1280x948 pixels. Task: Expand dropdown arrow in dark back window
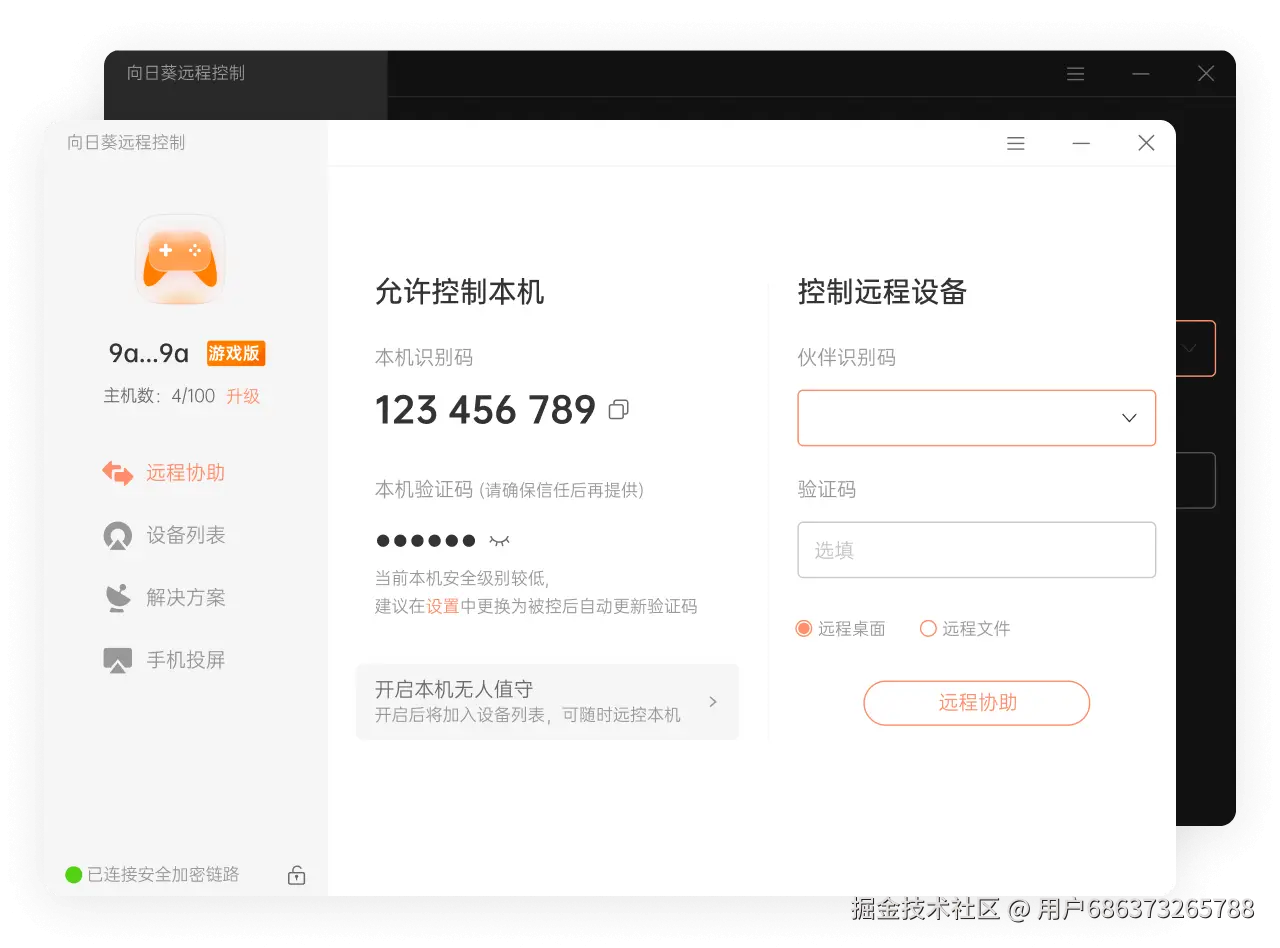click(1189, 348)
